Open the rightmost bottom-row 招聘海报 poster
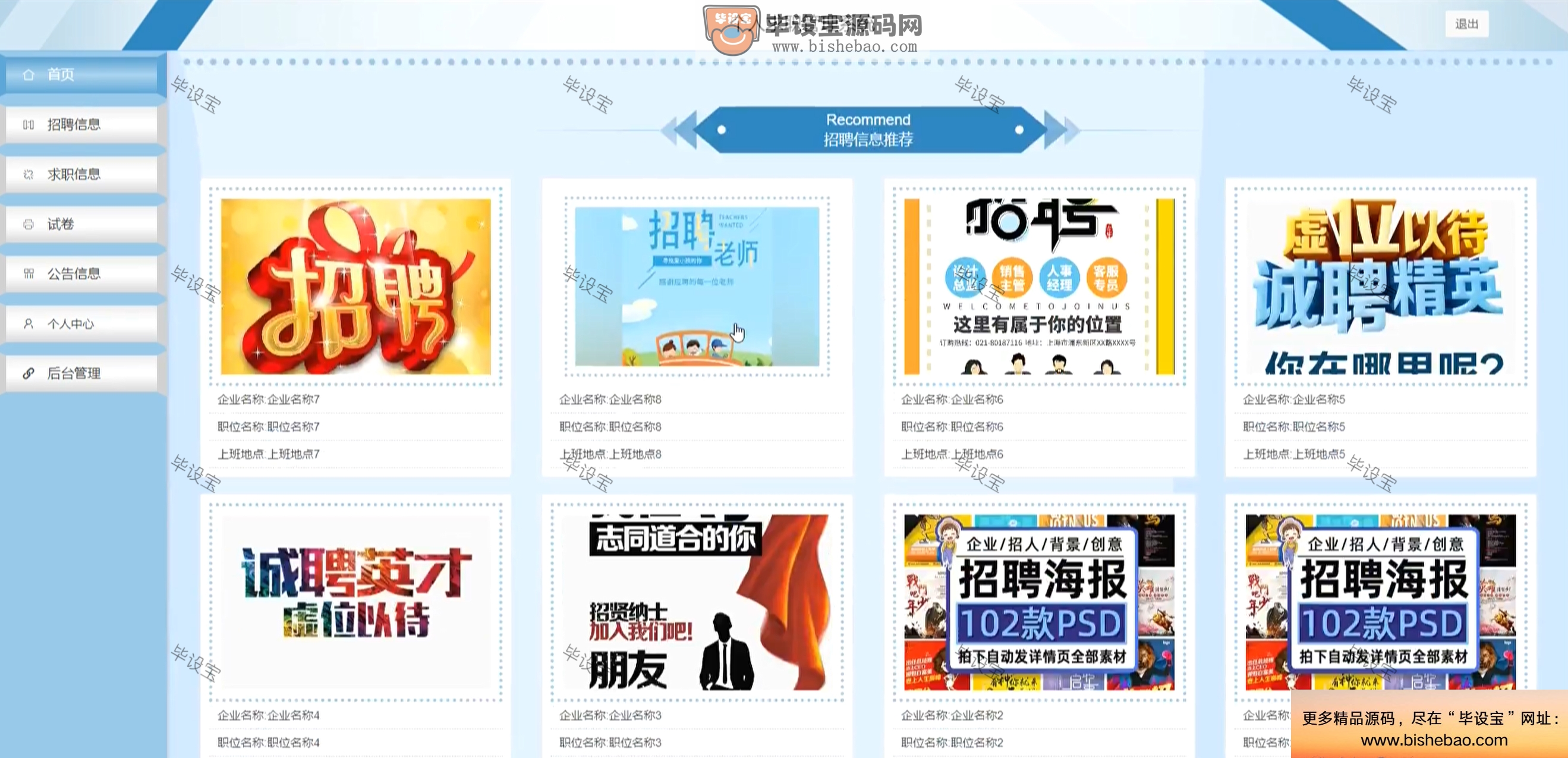The image size is (1568, 758). coord(1381,602)
